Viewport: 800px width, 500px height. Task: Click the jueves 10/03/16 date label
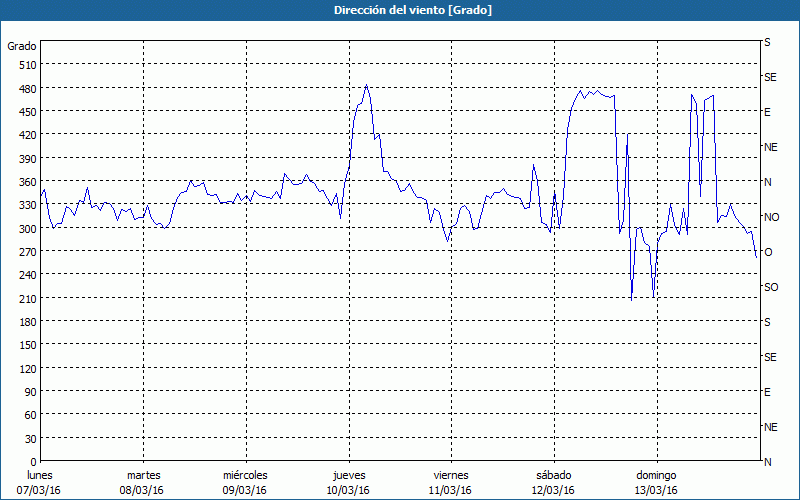pyautogui.click(x=347, y=482)
